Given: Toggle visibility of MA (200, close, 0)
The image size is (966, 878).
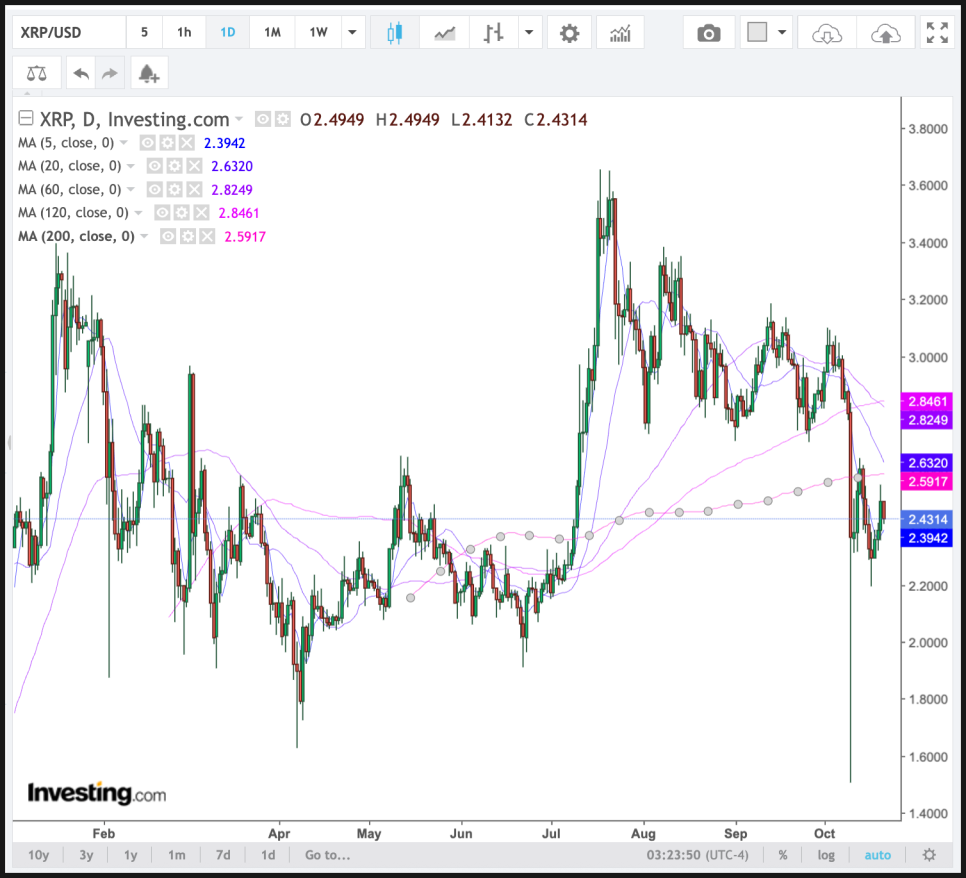Looking at the screenshot, I should (168, 237).
